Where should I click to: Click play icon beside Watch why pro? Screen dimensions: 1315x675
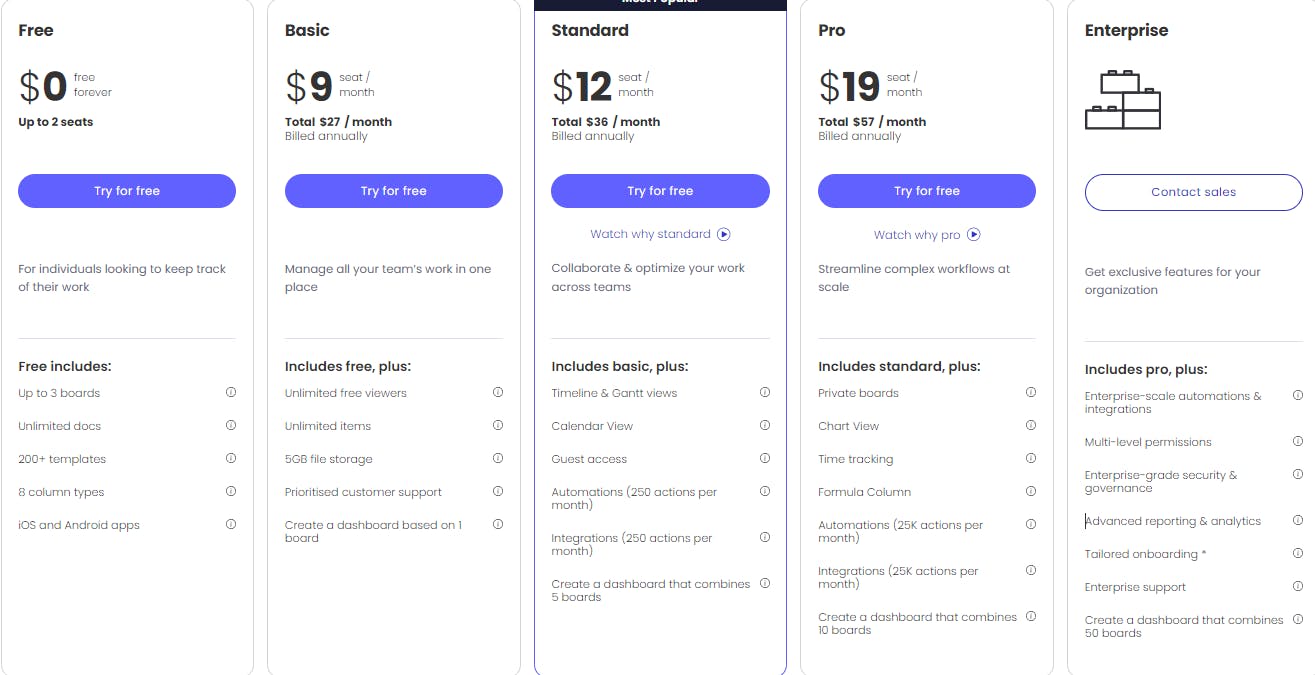click(974, 235)
